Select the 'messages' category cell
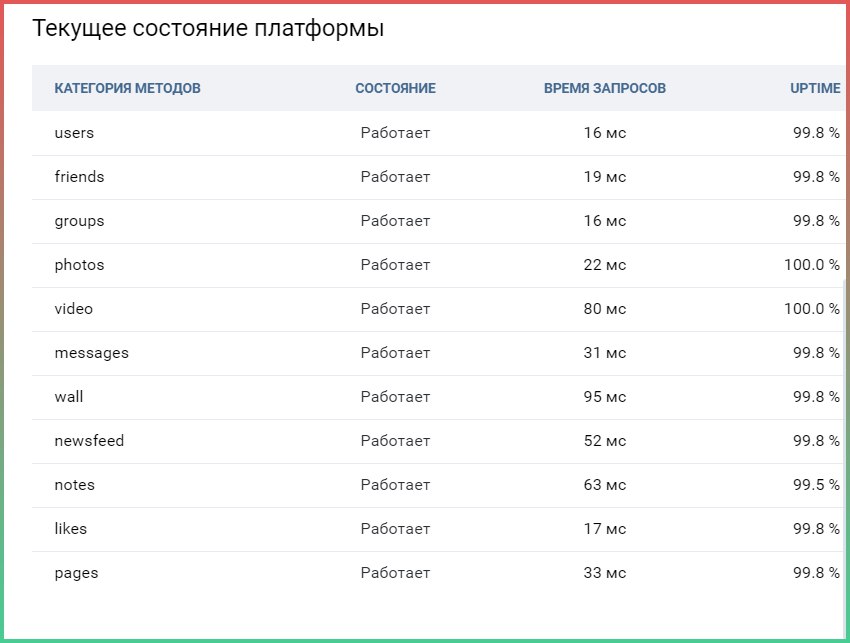The image size is (850, 643). pyautogui.click(x=92, y=353)
